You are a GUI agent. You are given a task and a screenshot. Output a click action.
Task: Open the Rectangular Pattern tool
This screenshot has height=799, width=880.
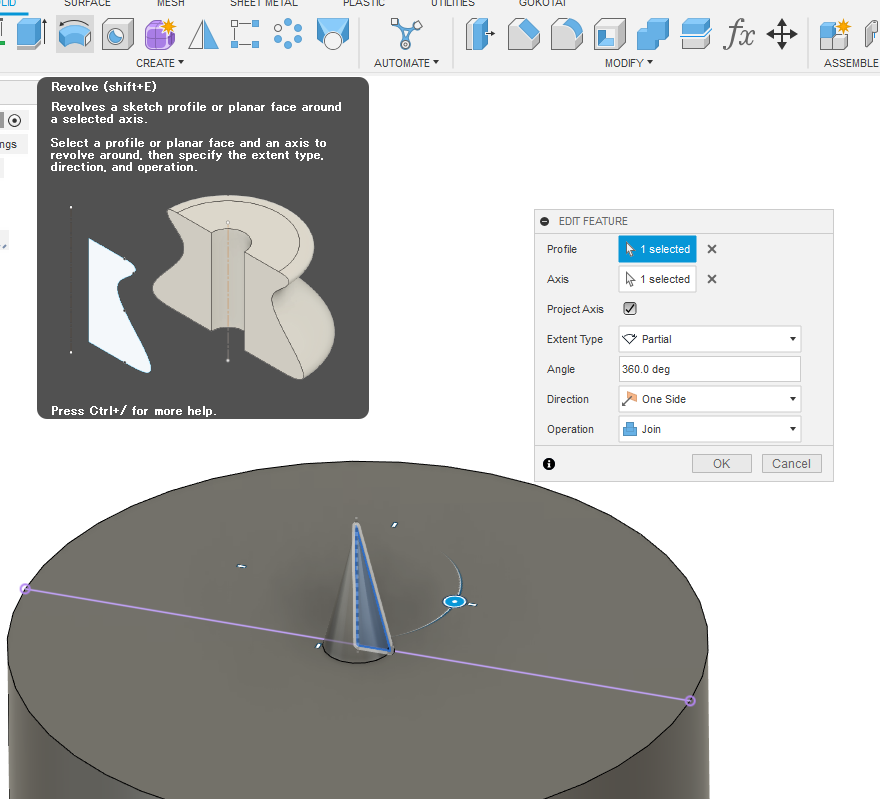[245, 35]
